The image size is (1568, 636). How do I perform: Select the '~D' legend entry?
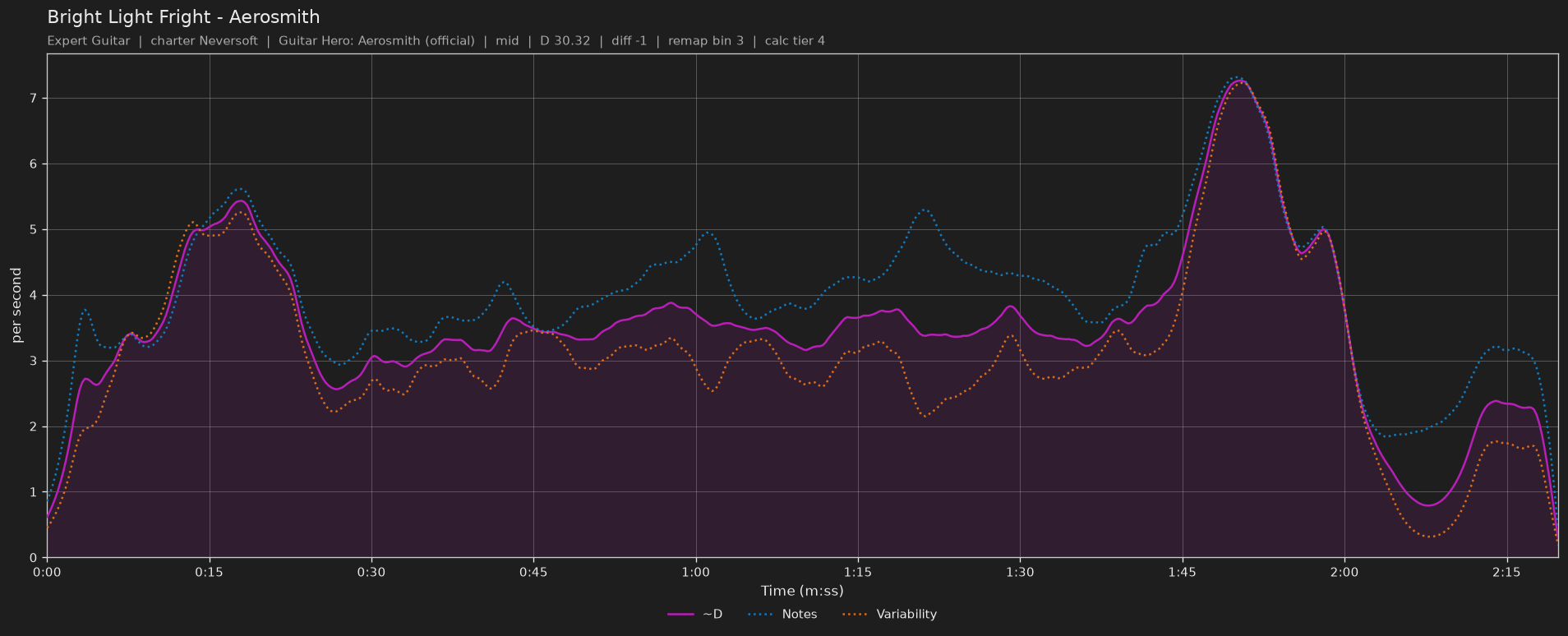pyautogui.click(x=695, y=614)
